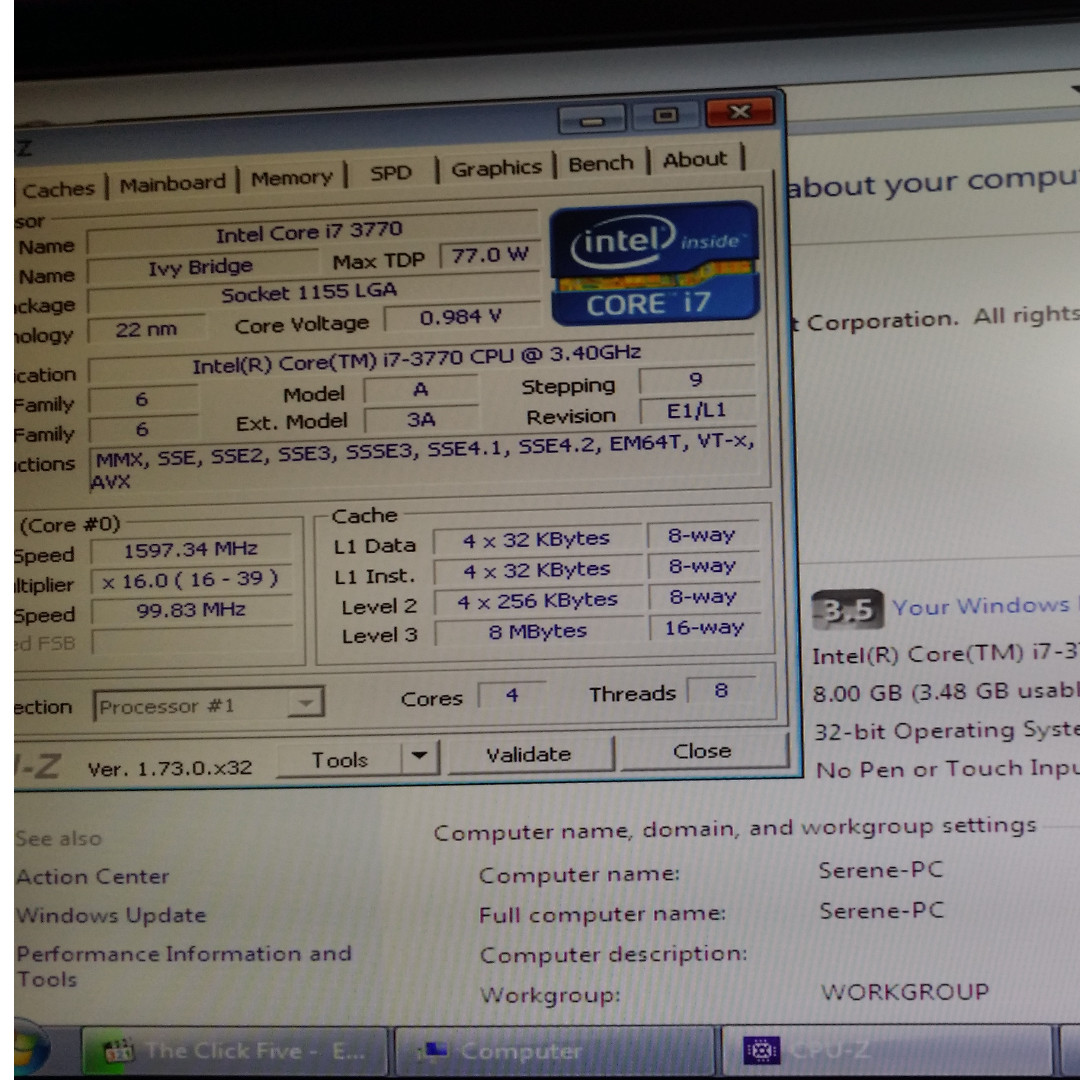Open the Your Windows Experience link
The image size is (1080, 1080).
click(x=984, y=605)
